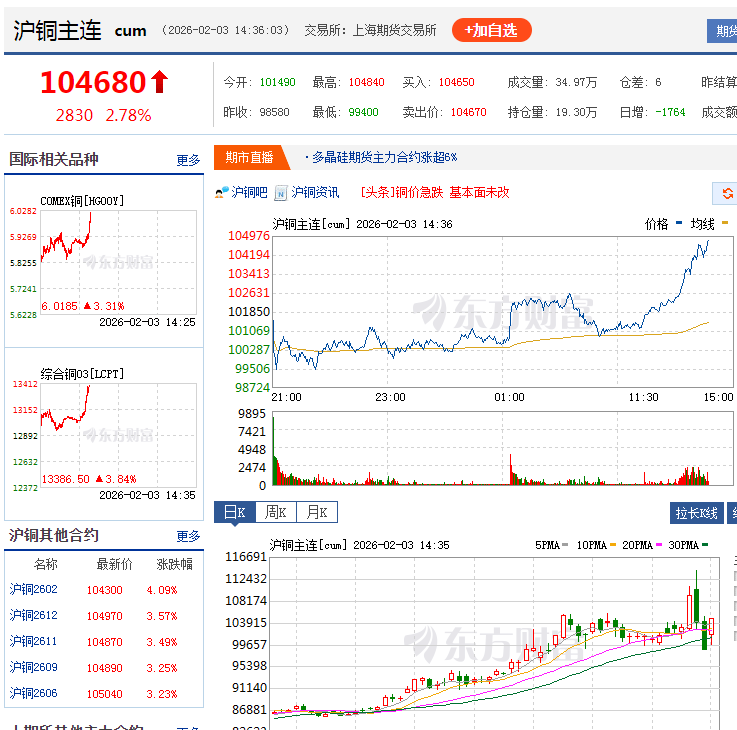Open contract 沪铜2606

tap(33, 693)
